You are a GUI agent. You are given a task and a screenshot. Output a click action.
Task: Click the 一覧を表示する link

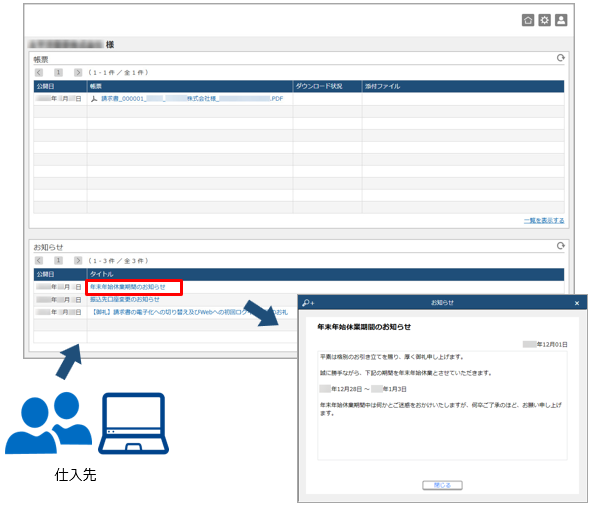coord(544,220)
